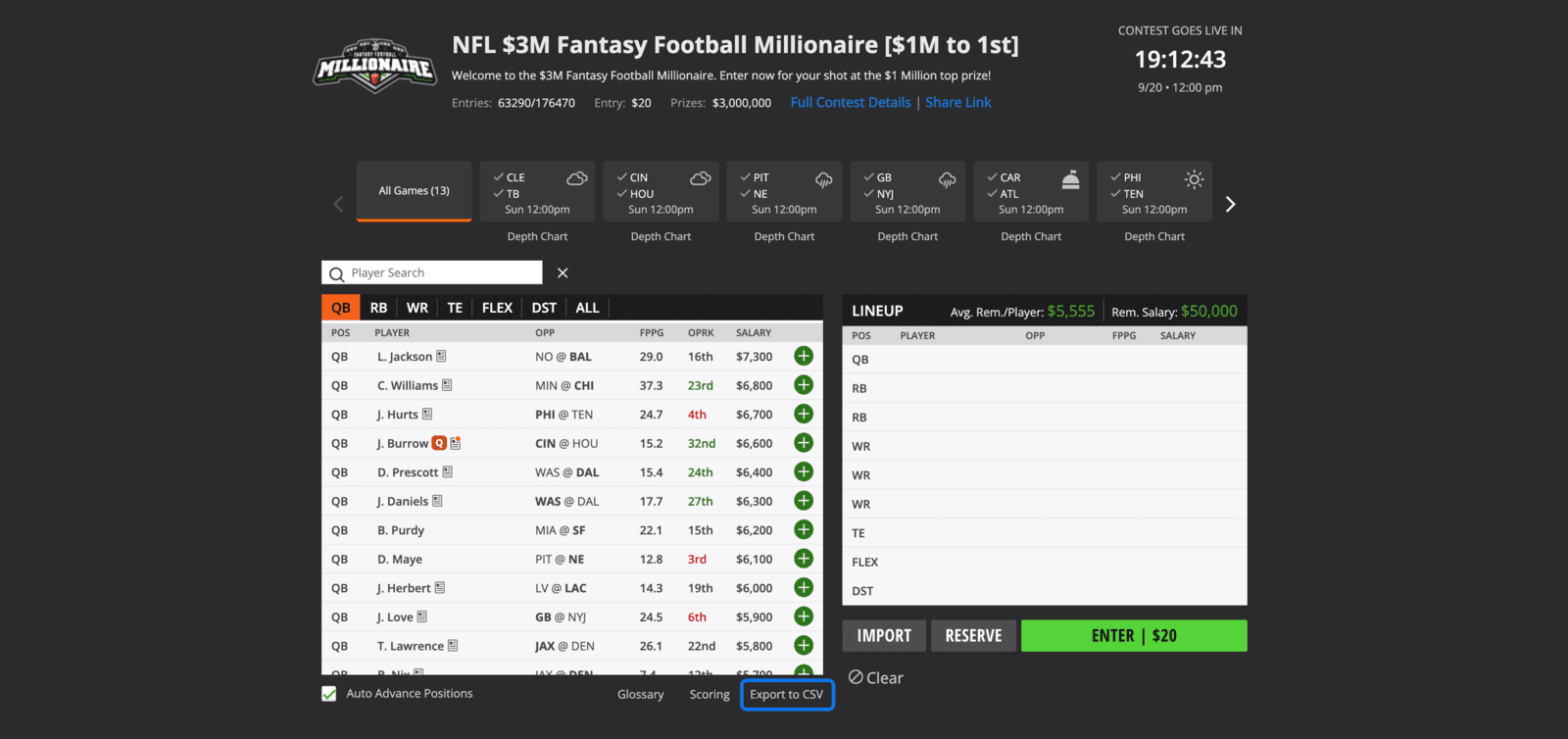Click Export to CSV

[787, 695]
